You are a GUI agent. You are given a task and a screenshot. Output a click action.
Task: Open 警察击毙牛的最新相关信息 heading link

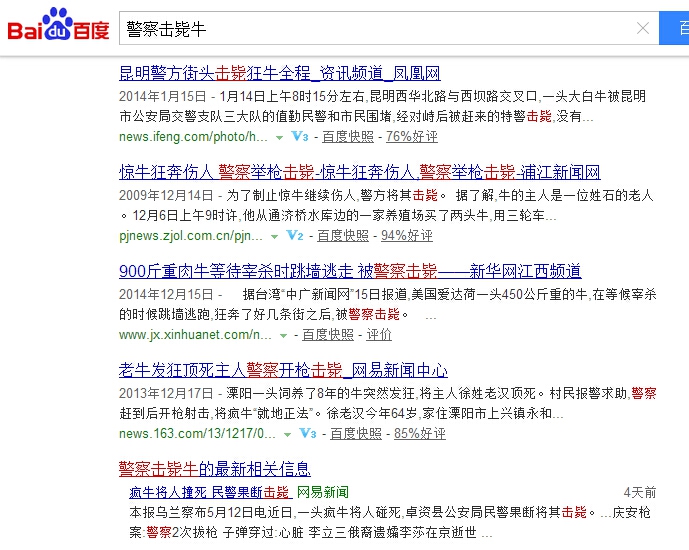(215, 469)
